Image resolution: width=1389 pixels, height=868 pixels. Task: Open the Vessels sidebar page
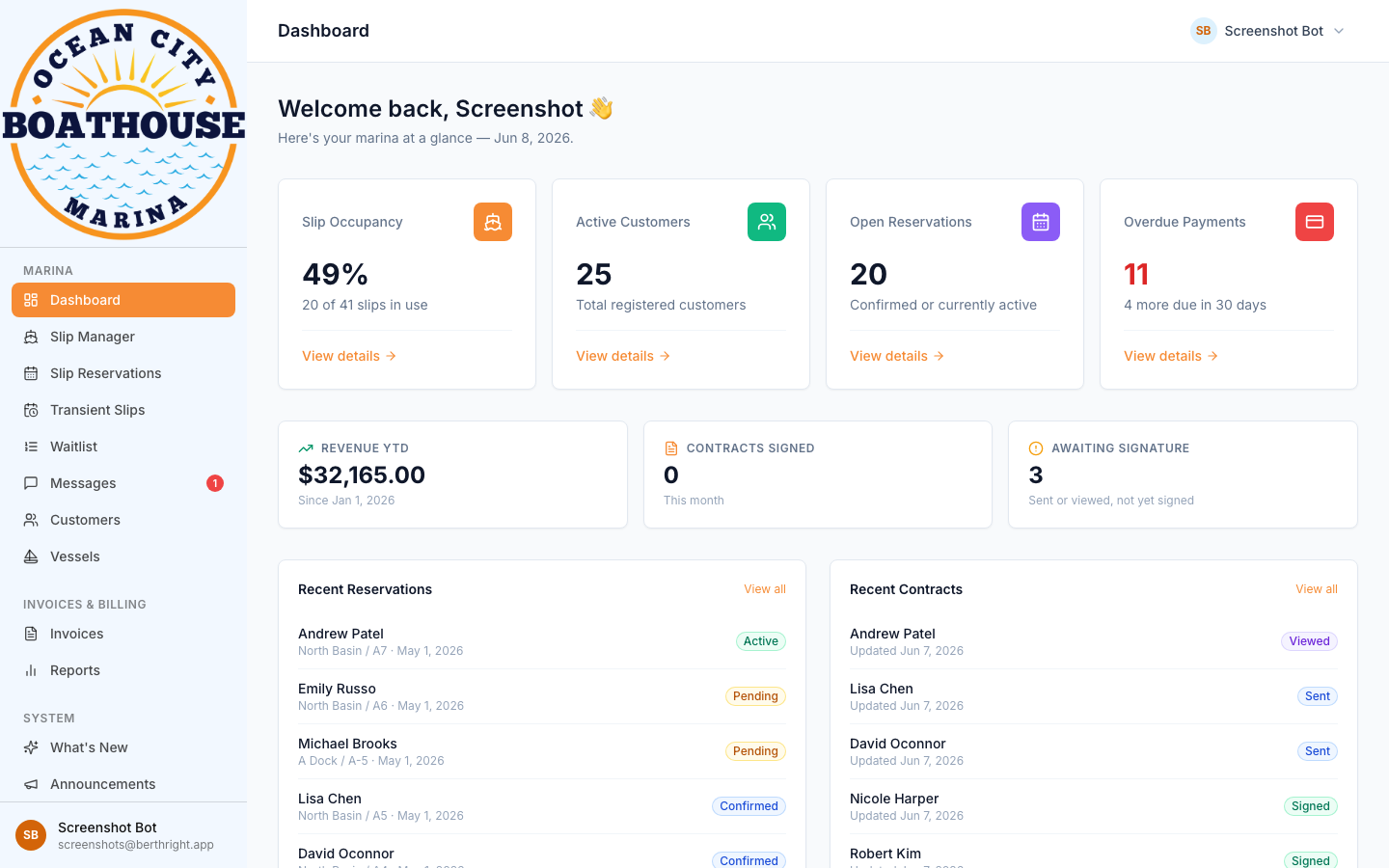123,556
